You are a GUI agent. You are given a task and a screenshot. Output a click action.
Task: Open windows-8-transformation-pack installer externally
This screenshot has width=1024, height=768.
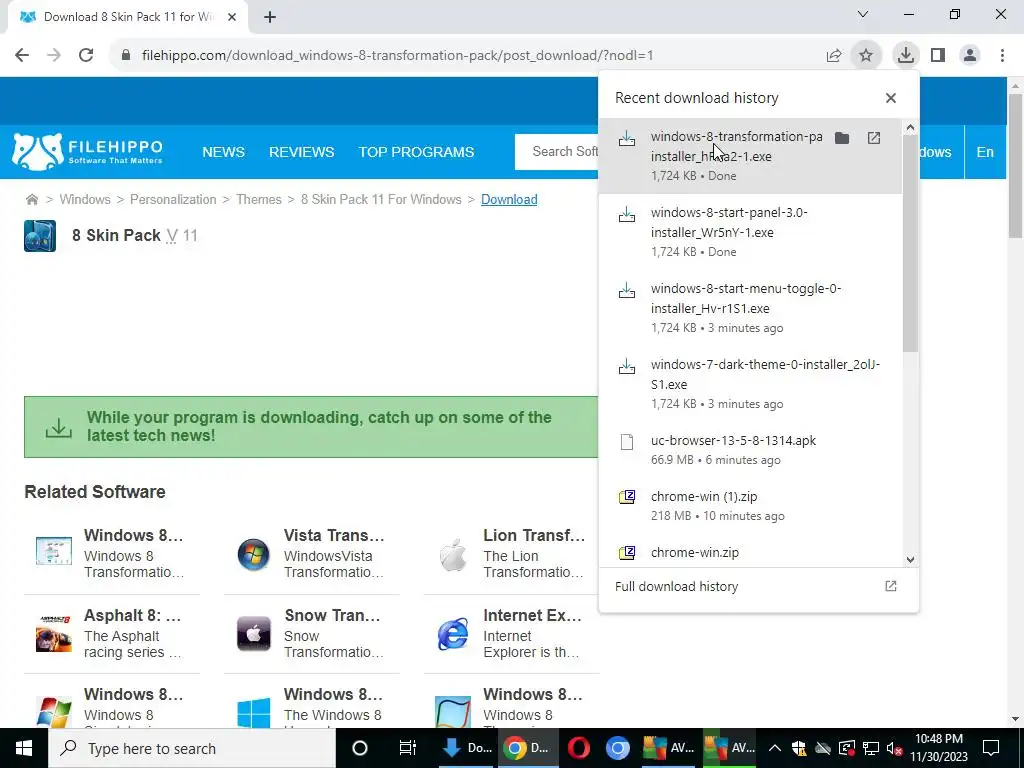874,138
